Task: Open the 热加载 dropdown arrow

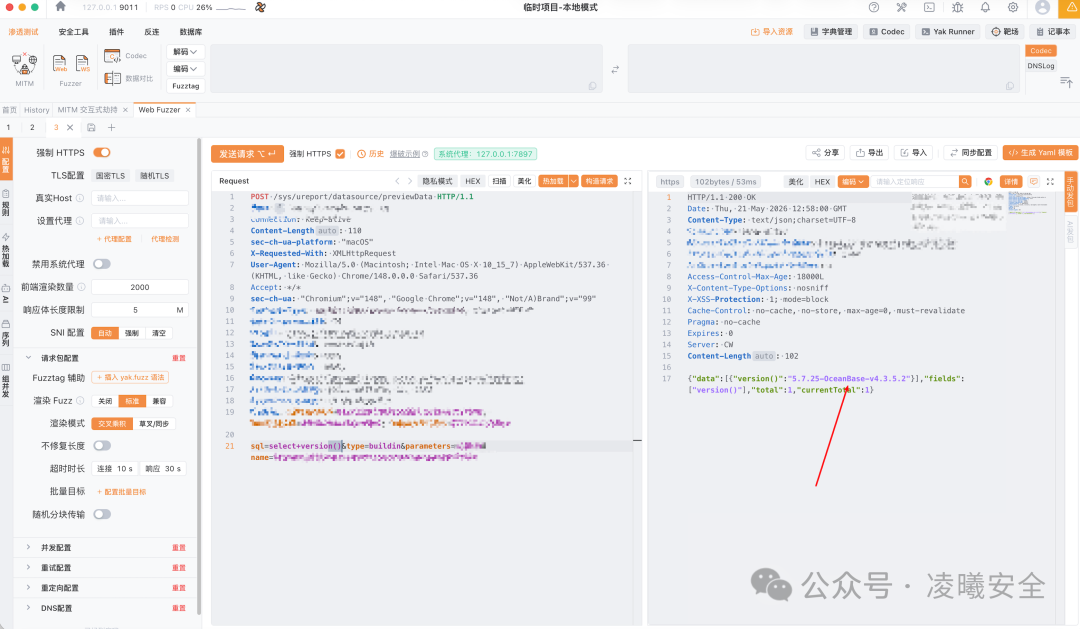Action: pos(573,181)
